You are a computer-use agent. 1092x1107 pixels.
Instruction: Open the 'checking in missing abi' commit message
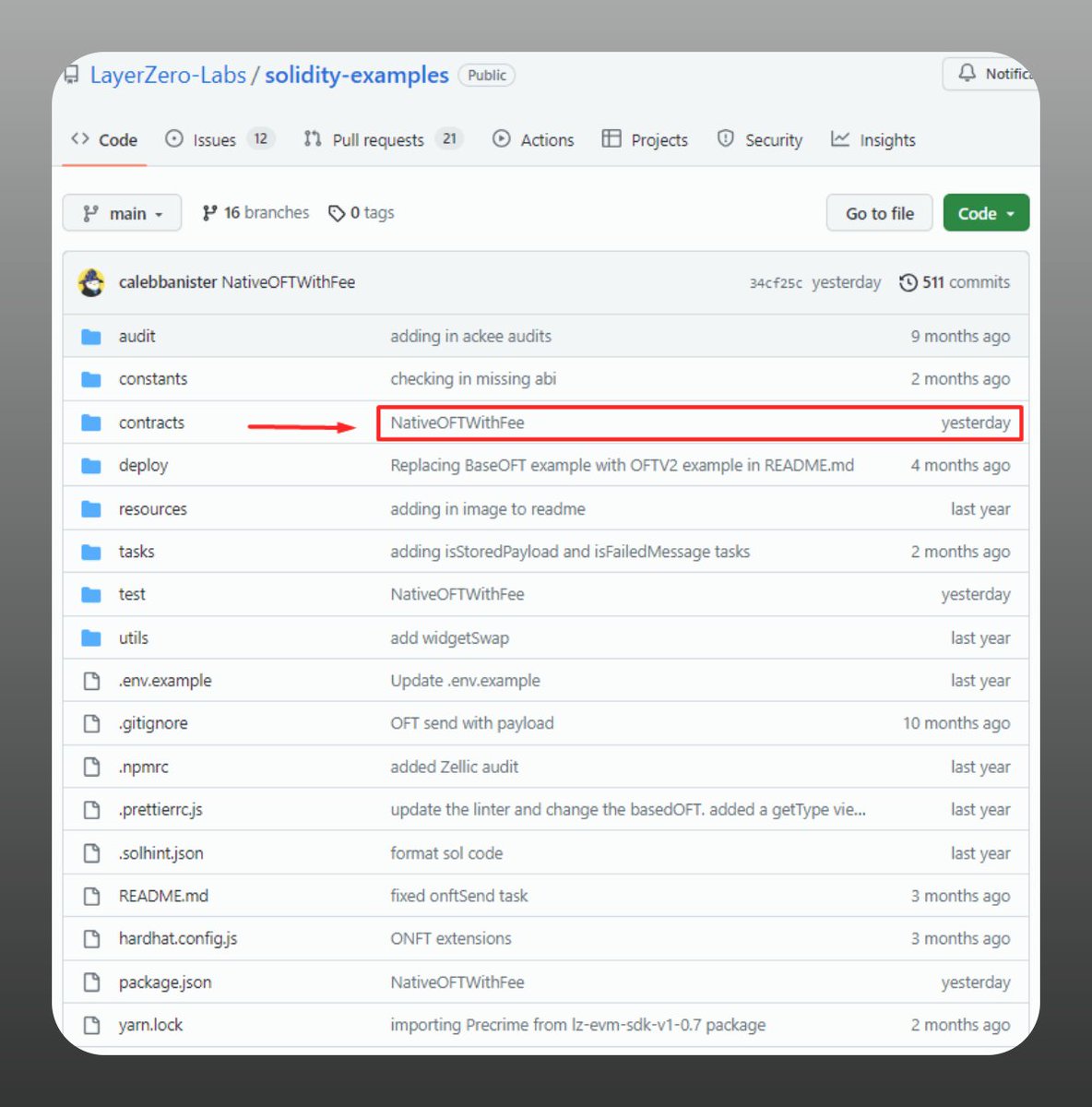(x=473, y=379)
